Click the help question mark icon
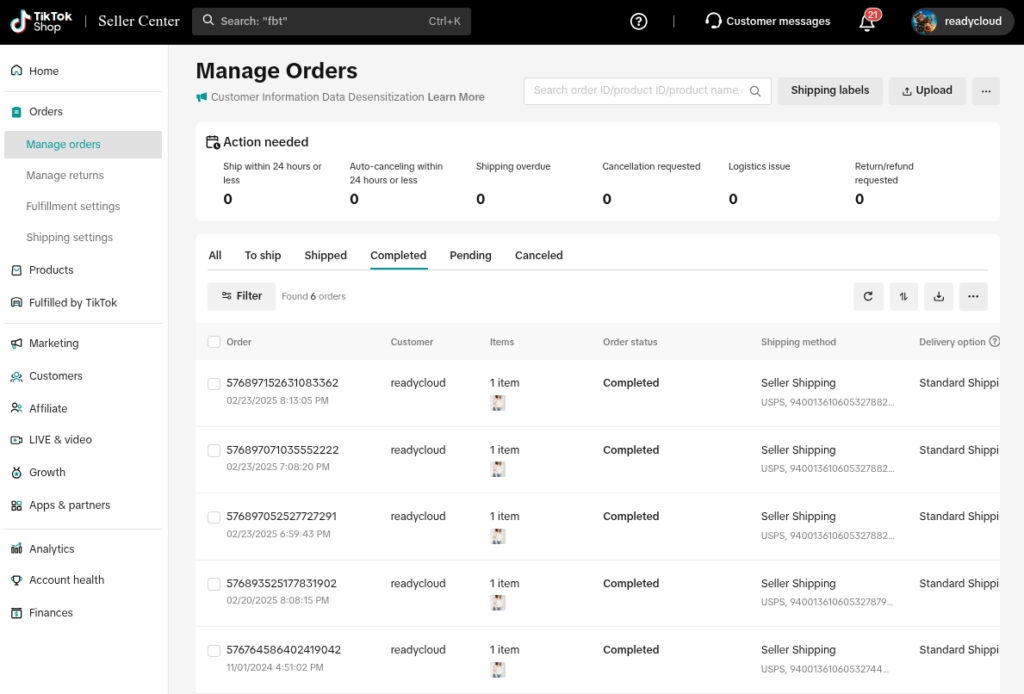 [x=639, y=21]
